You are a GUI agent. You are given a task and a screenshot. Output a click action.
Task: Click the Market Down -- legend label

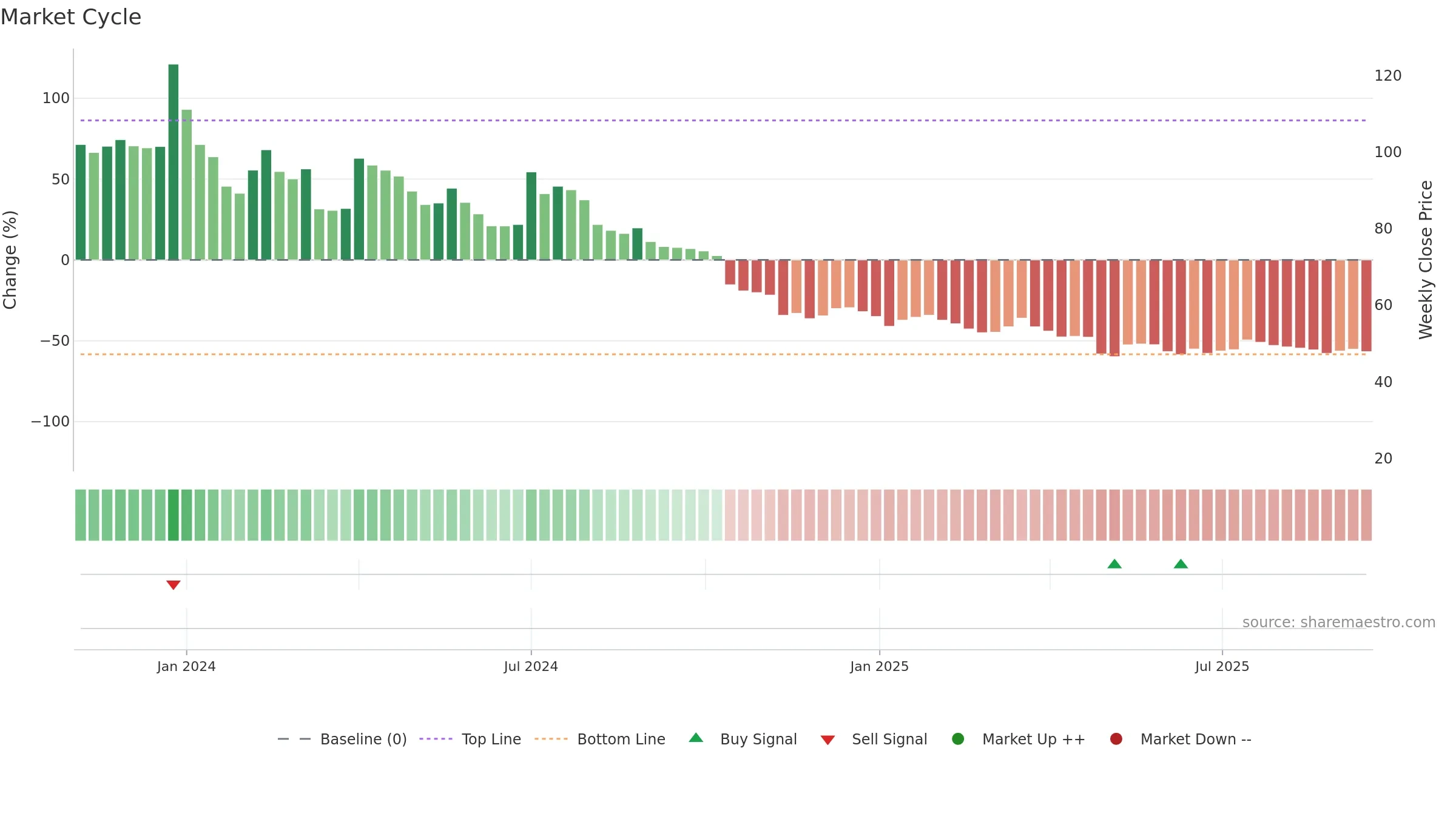(x=1196, y=739)
